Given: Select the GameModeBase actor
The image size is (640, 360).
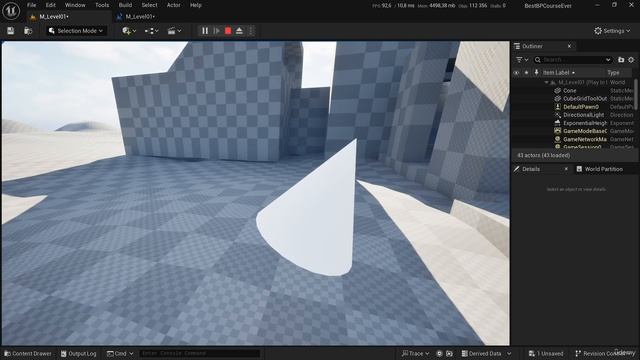Looking at the screenshot, I should (x=585, y=131).
